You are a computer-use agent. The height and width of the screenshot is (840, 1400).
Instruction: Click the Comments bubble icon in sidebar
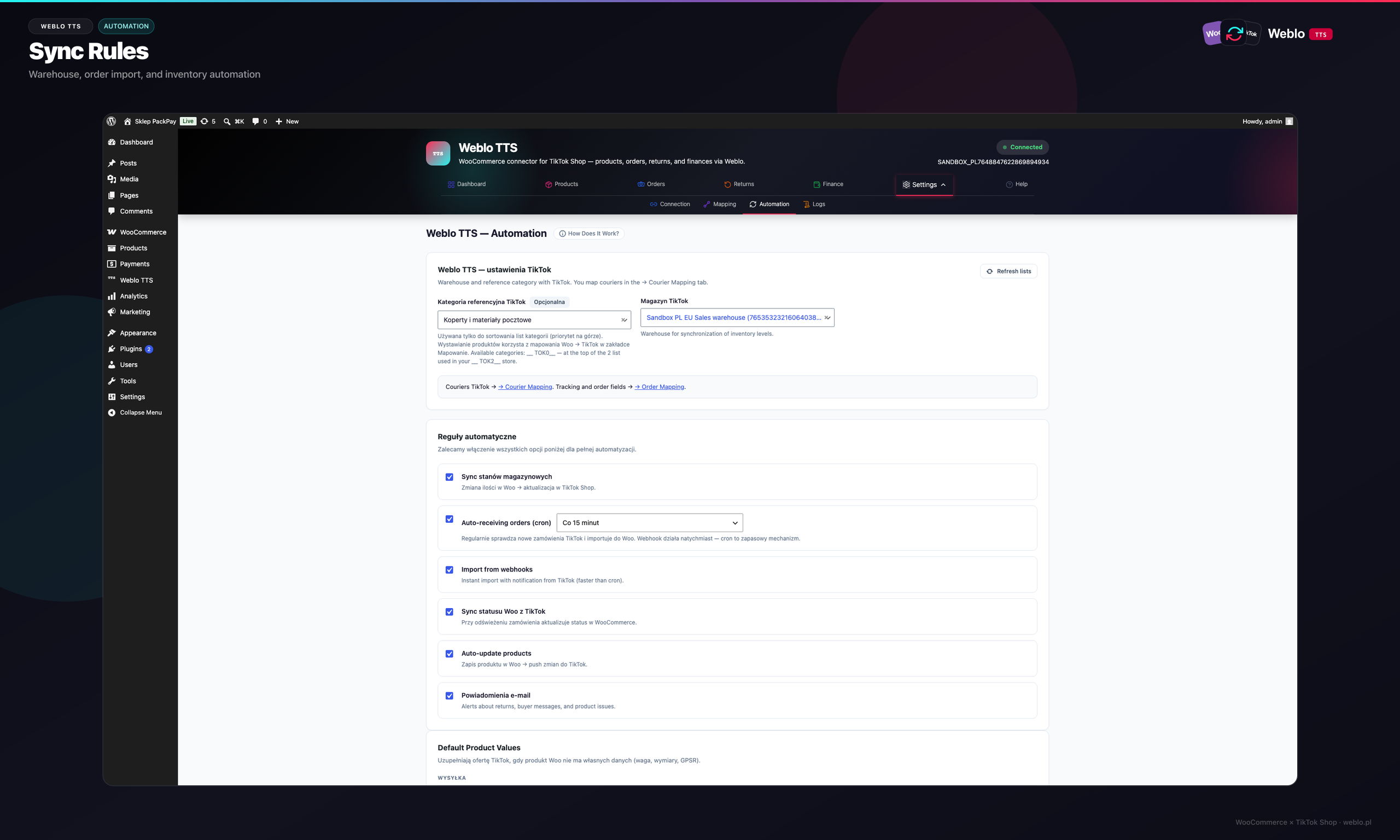(112, 211)
